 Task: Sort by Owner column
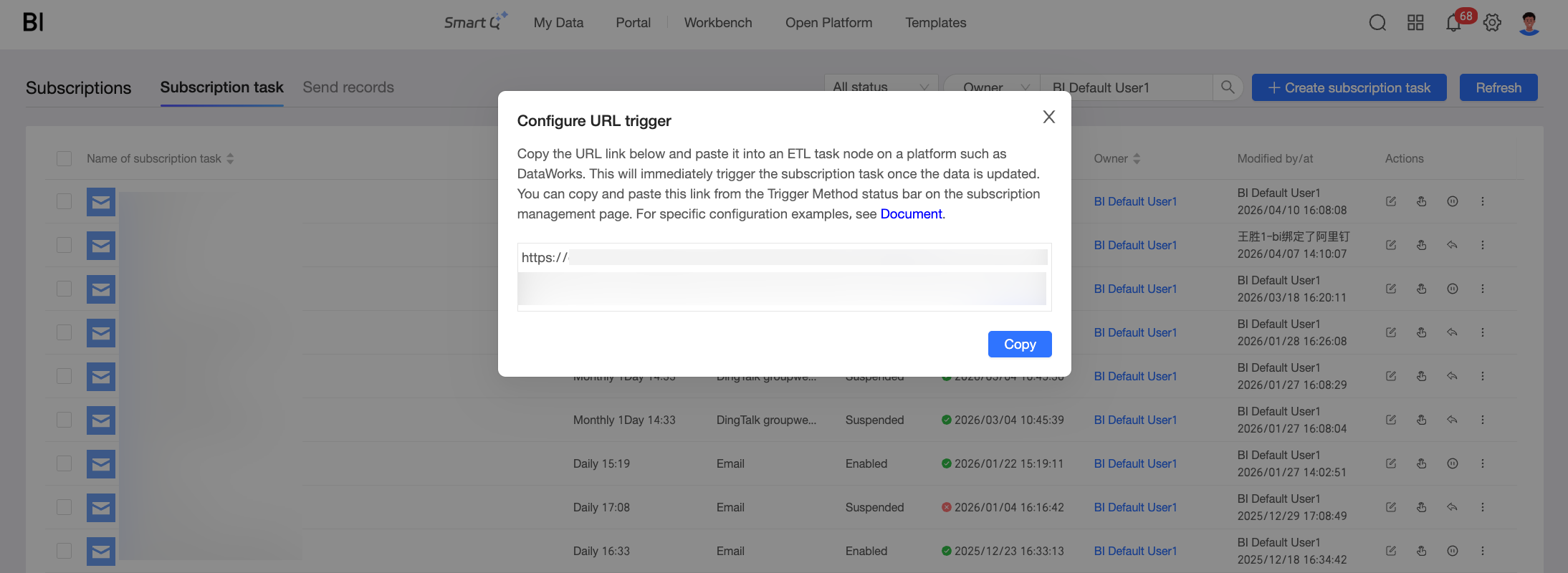[x=1137, y=158]
